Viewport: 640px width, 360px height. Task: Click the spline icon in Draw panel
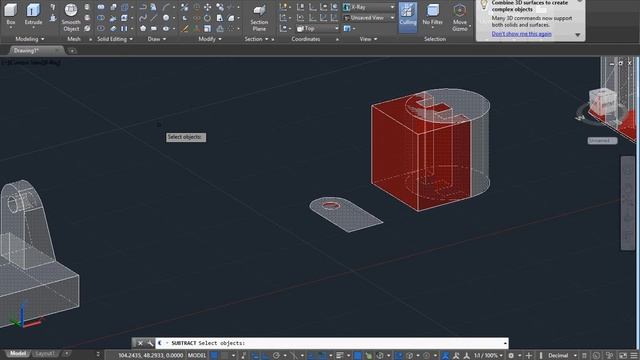pos(142,18)
